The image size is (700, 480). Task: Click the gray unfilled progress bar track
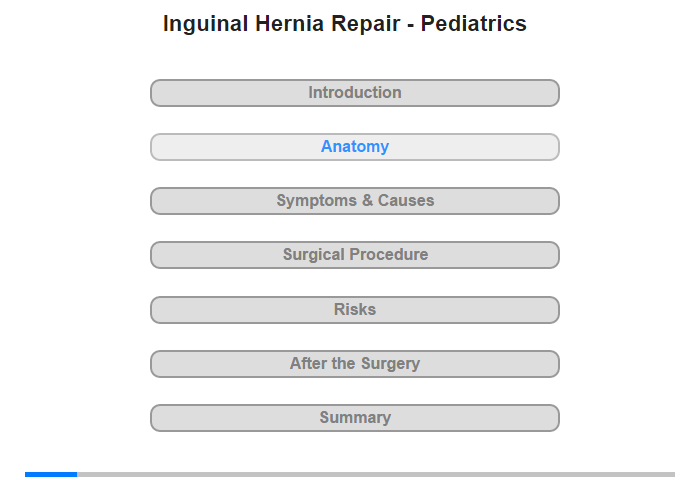pos(376,474)
